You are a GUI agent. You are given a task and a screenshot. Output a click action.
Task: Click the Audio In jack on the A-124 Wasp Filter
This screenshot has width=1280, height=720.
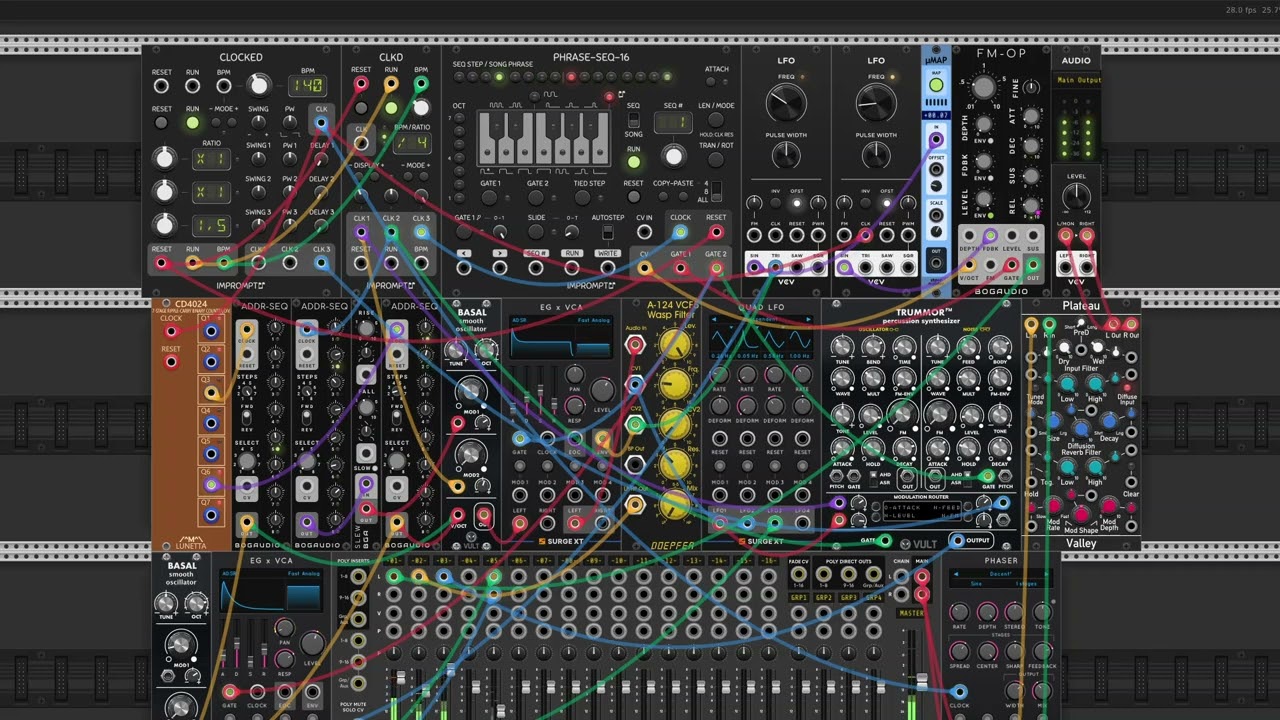coord(635,345)
